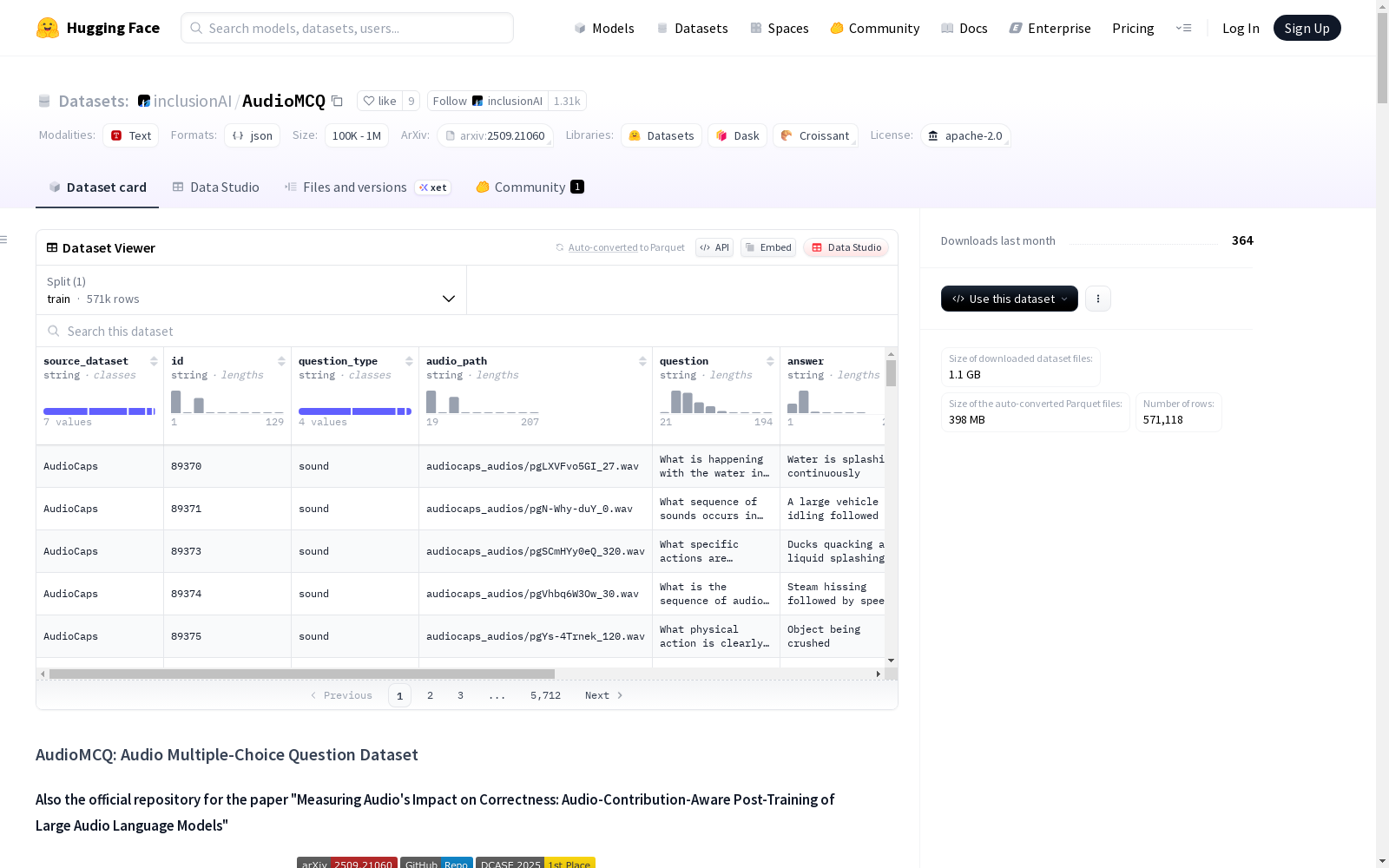
Task: Open Community in the top navigation
Action: pos(875,28)
